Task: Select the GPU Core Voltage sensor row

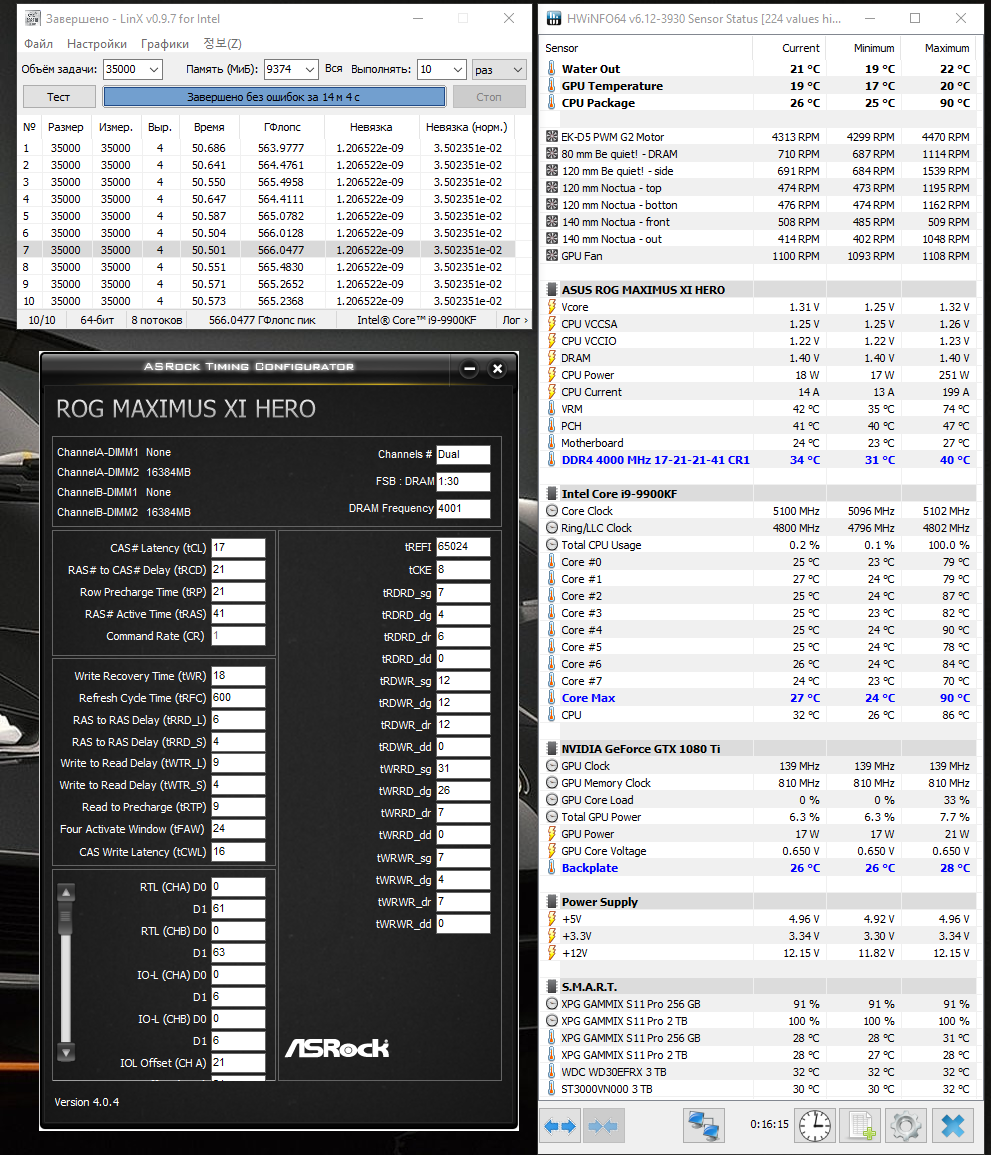Action: [x=759, y=851]
